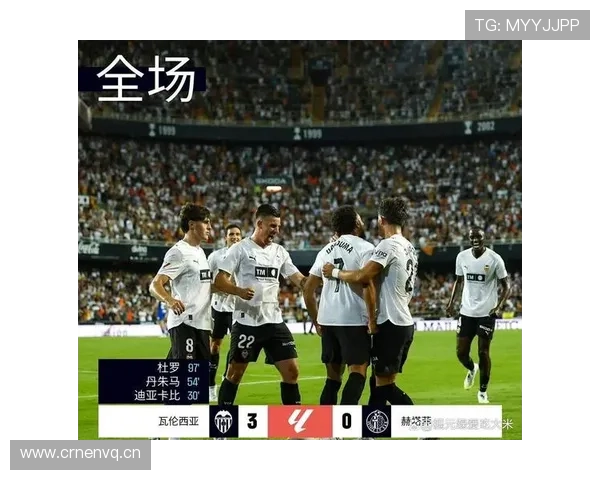Click the red LaLiga logo

pyautogui.click(x=300, y=421)
